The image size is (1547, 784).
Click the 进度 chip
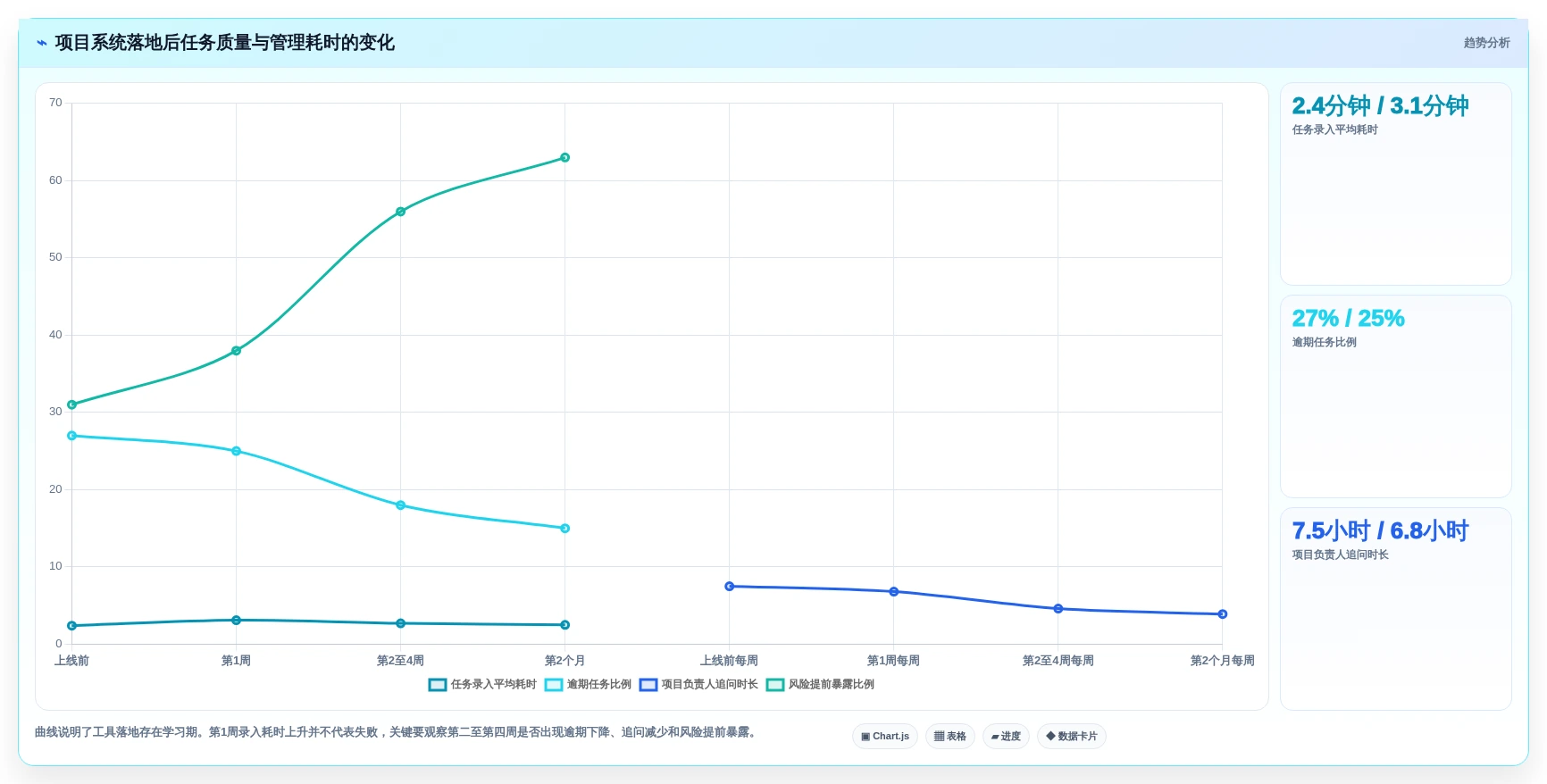click(x=1006, y=737)
